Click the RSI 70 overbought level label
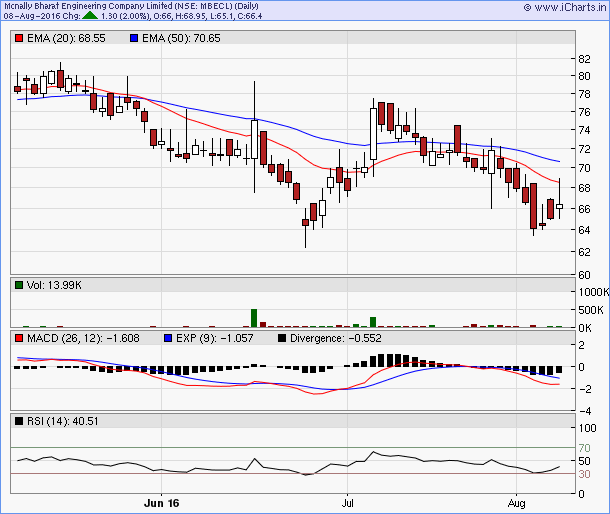This screenshot has height=514, width=610. (584, 448)
